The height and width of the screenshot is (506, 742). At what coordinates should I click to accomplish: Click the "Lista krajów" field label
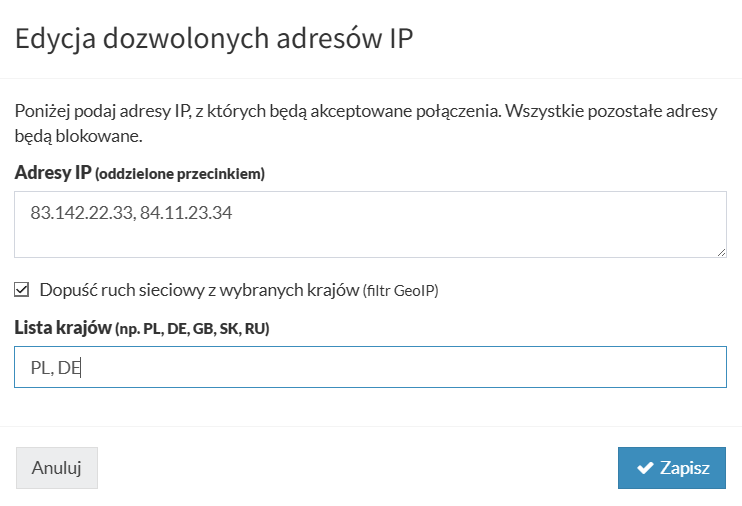click(62, 327)
